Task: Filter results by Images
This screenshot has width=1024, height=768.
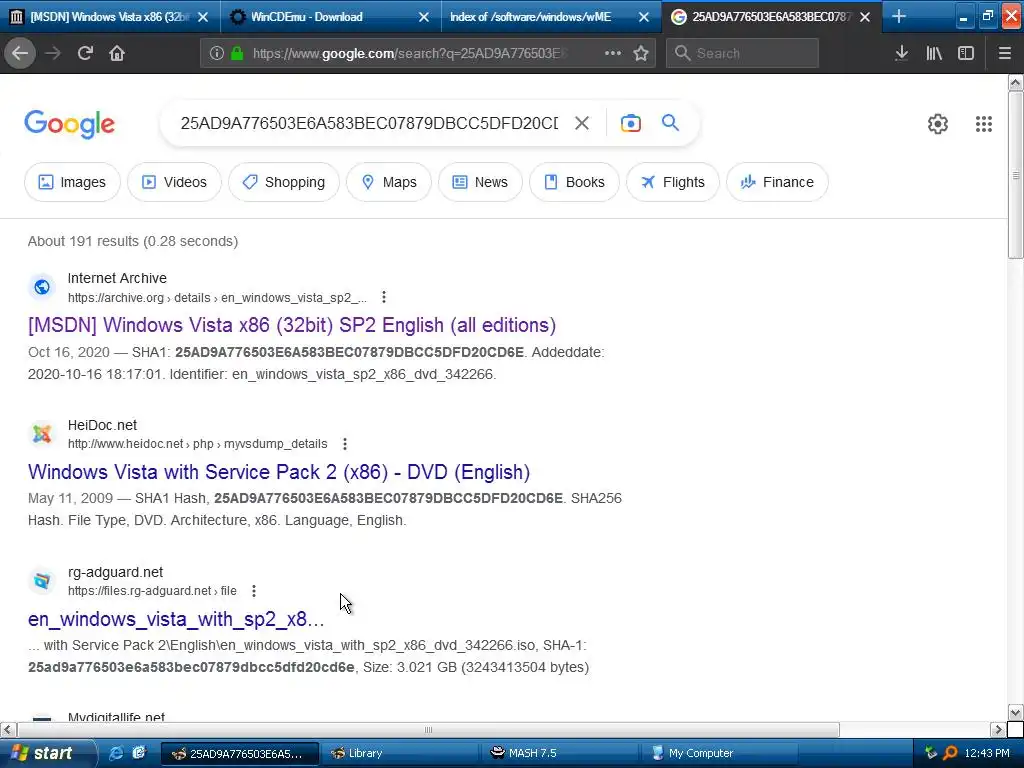Action: [72, 182]
